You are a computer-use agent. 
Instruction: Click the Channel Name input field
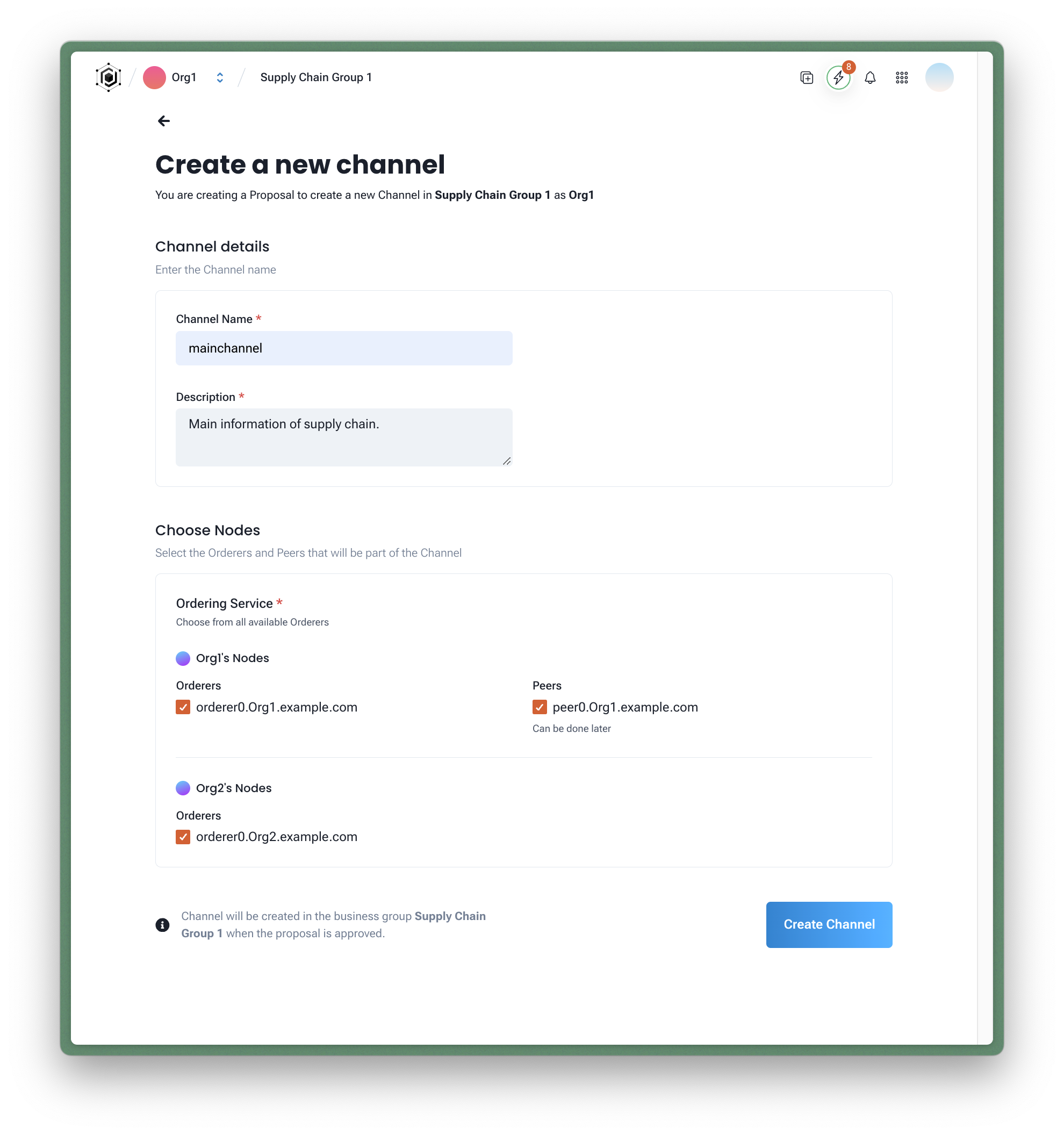click(x=344, y=348)
